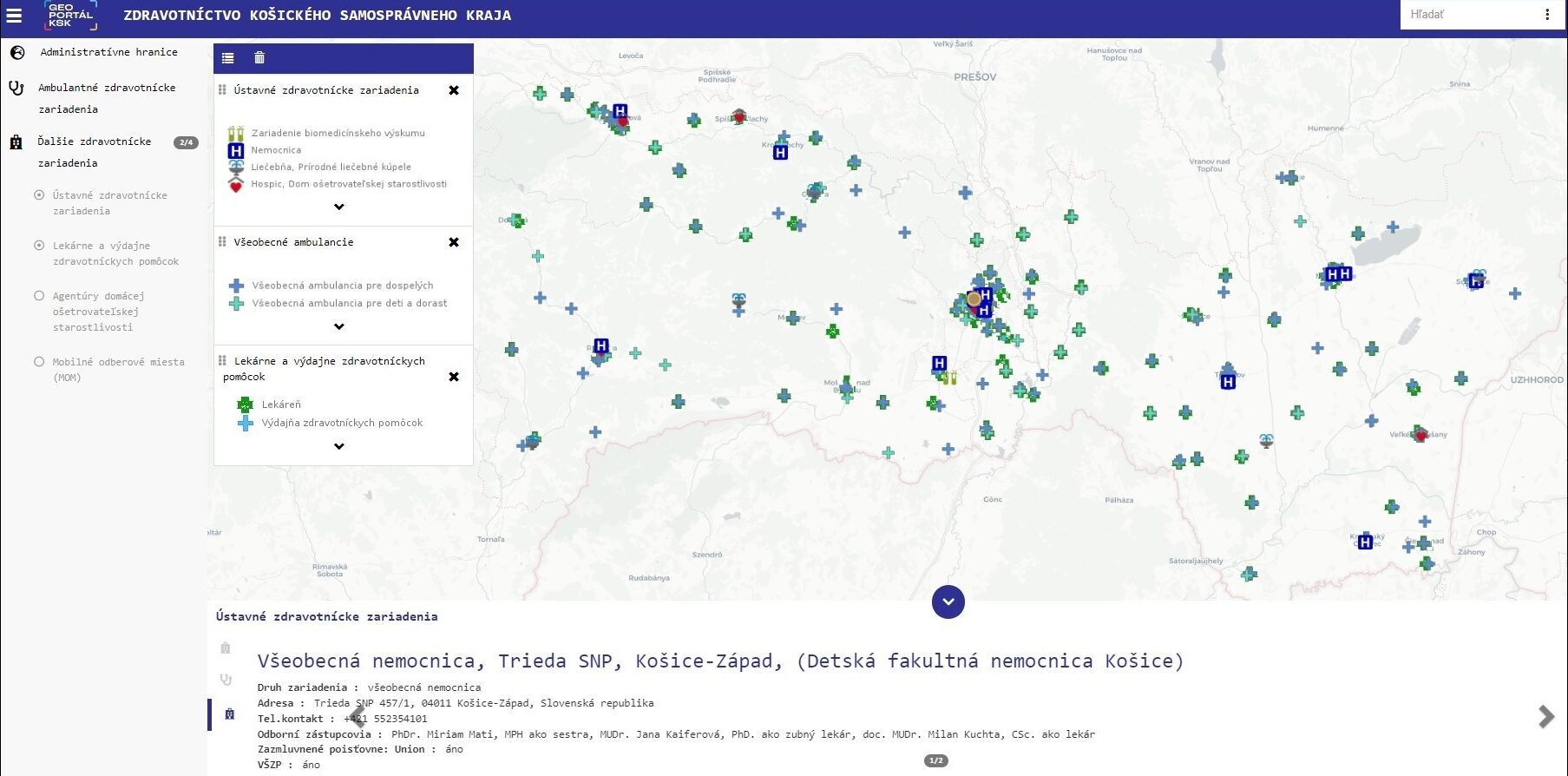Click the Trieda SNP 457/1 address line
This screenshot has height=776, width=1568.
[x=483, y=703]
